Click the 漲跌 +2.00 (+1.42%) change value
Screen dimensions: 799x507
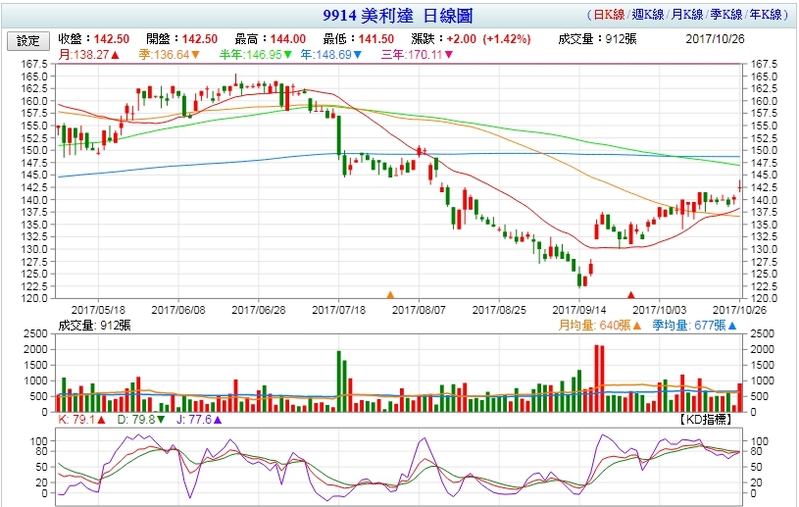click(471, 39)
